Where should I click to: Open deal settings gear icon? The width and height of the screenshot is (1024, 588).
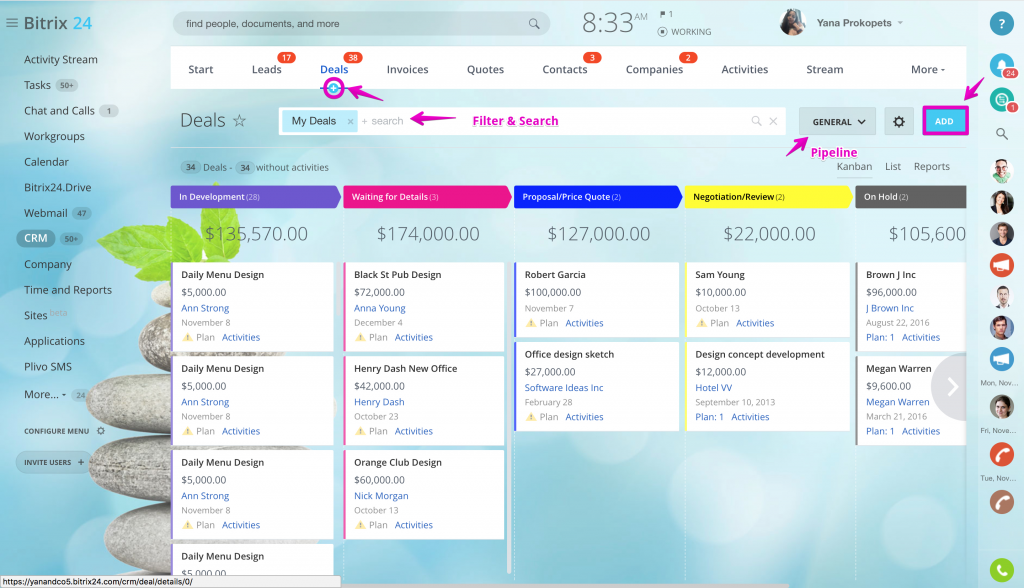click(x=899, y=122)
